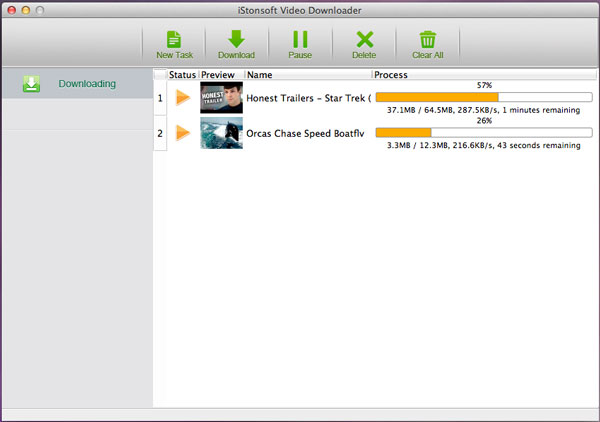Click play status icon for Orcas Chase
The height and width of the screenshot is (422, 600).
tap(183, 133)
